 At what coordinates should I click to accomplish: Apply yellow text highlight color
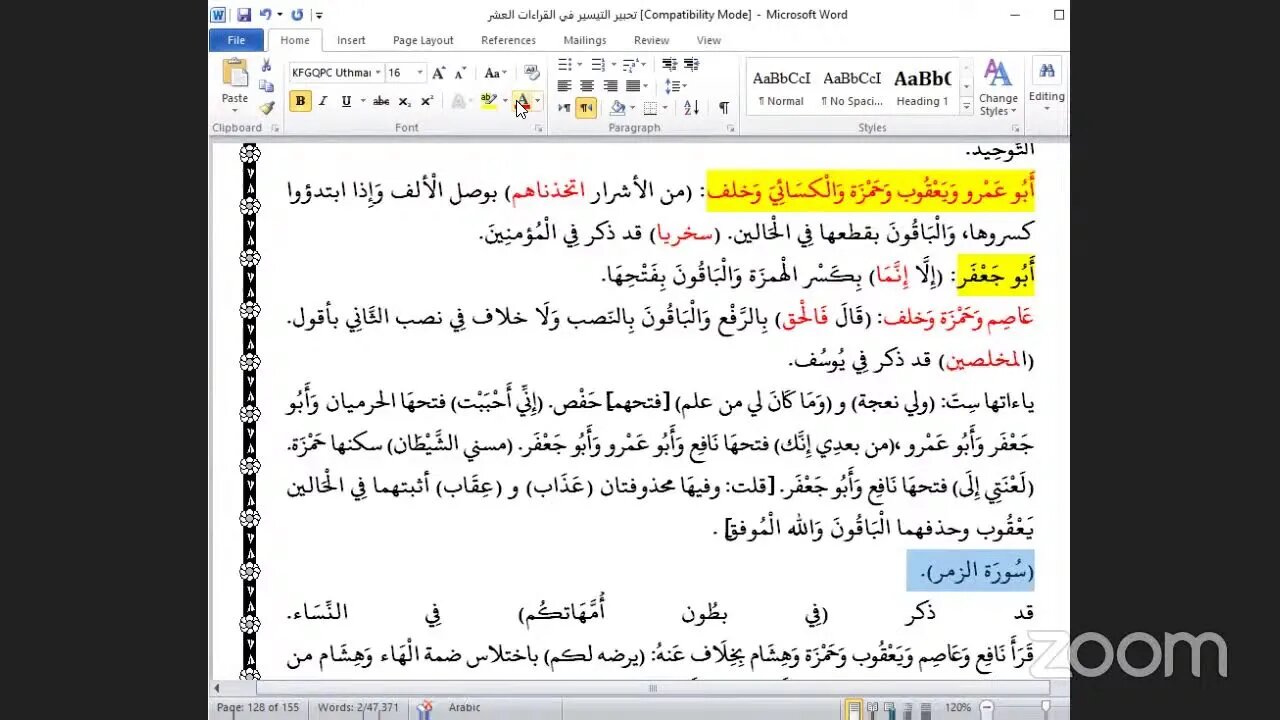point(488,101)
